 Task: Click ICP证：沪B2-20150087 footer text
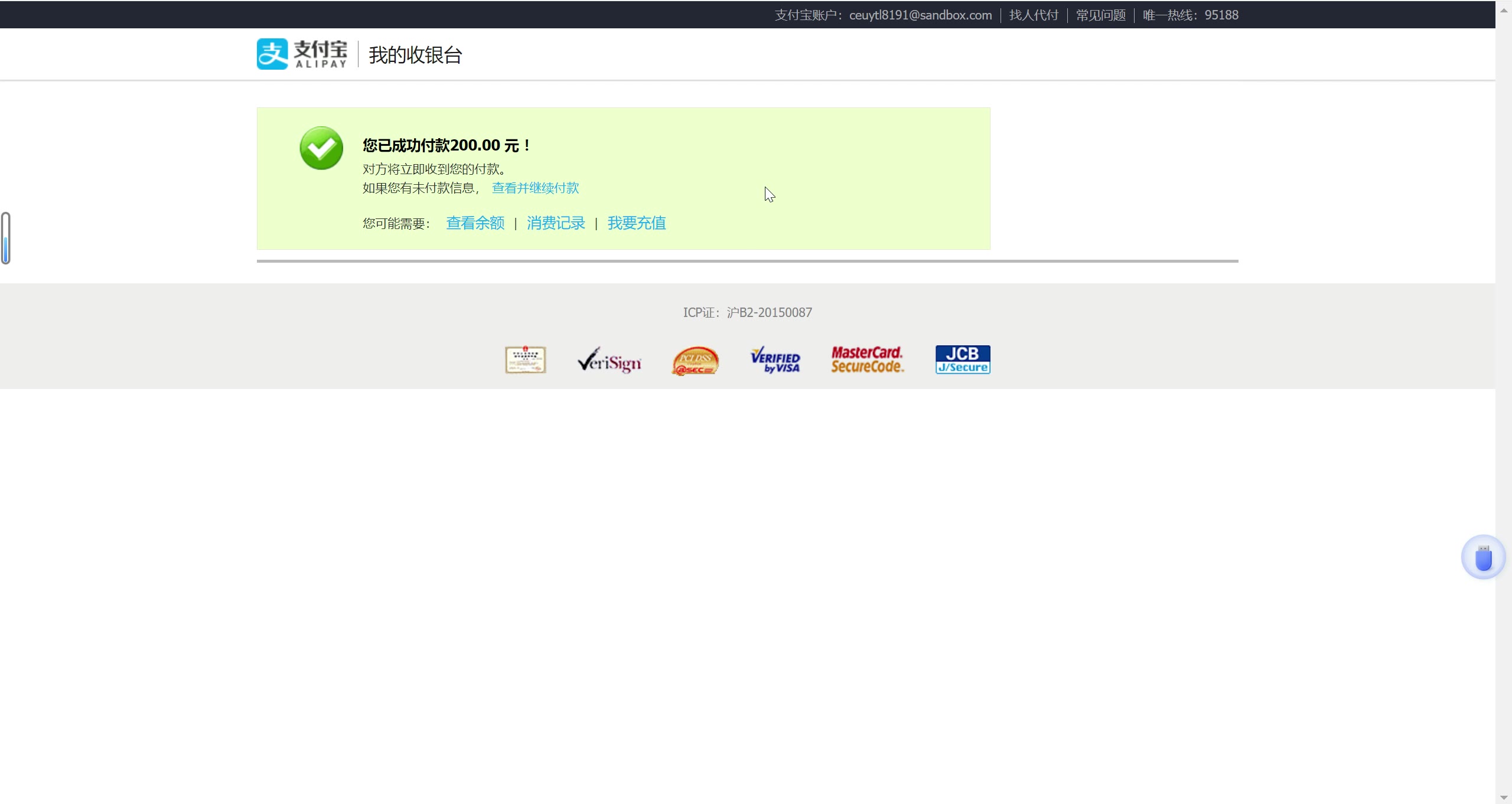(x=748, y=312)
